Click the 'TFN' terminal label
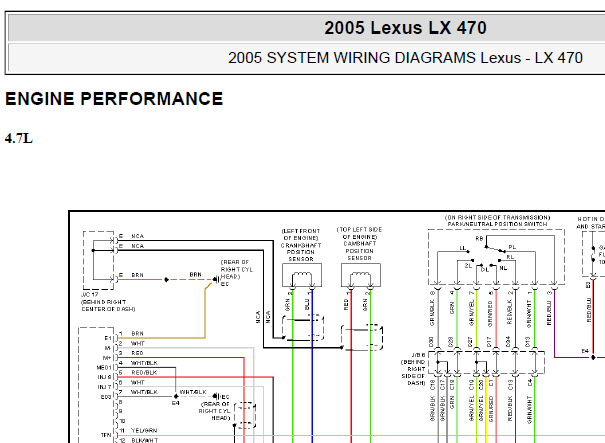Screen dimensions: 605x443 coord(106,435)
